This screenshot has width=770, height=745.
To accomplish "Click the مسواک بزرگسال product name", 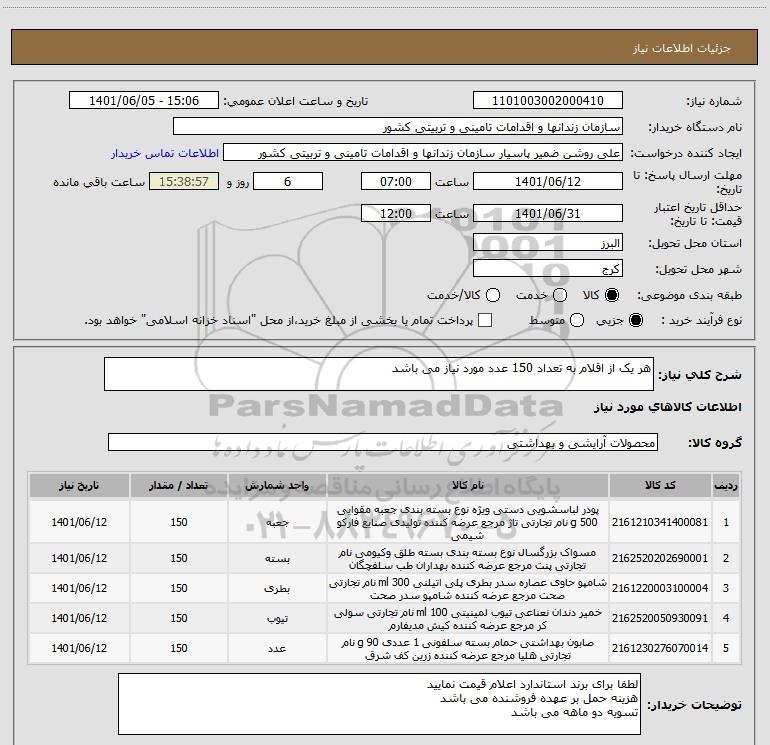I will [468, 559].
